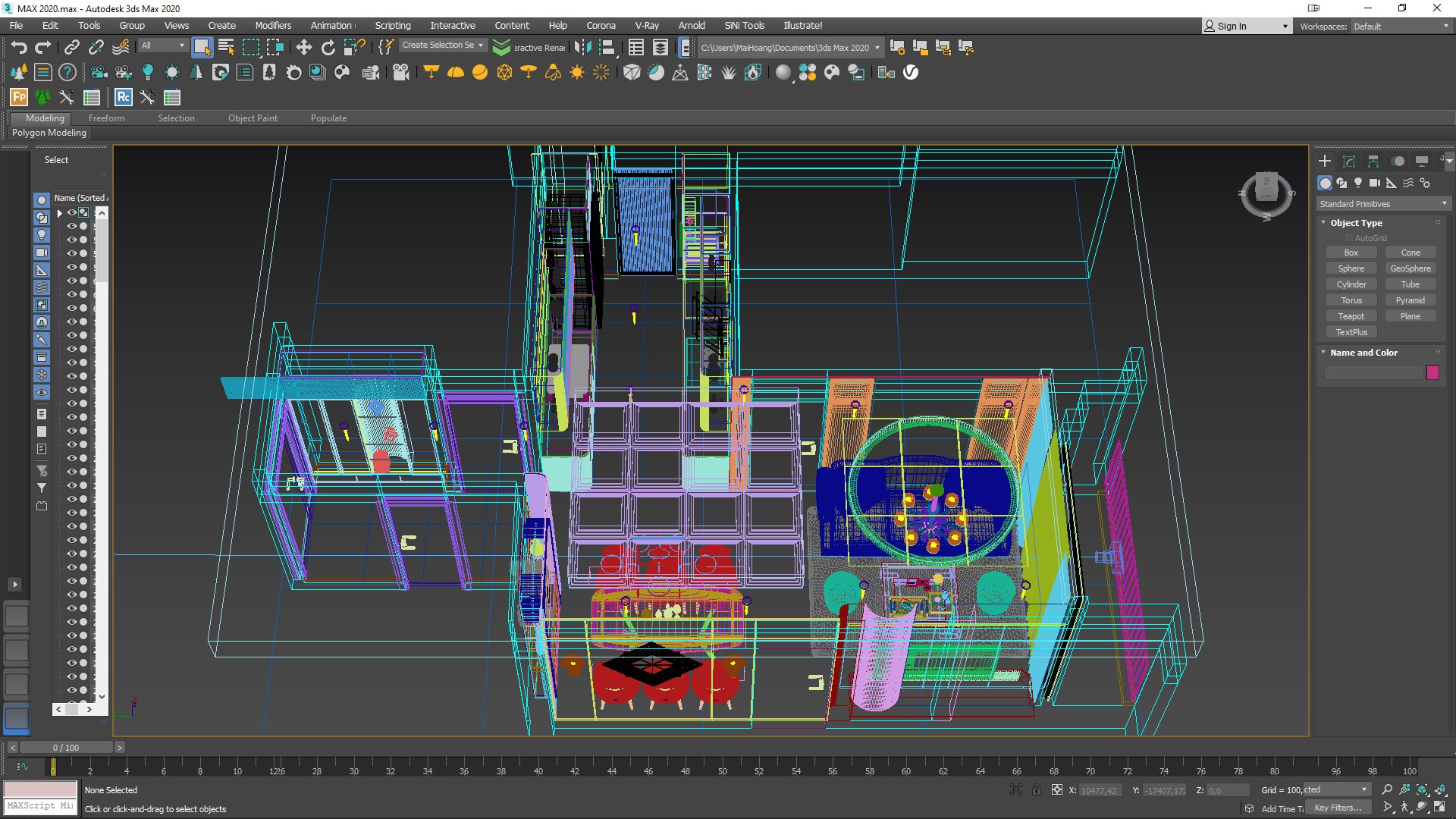Open the Modifiers menu
The image size is (1456, 819).
273,25
